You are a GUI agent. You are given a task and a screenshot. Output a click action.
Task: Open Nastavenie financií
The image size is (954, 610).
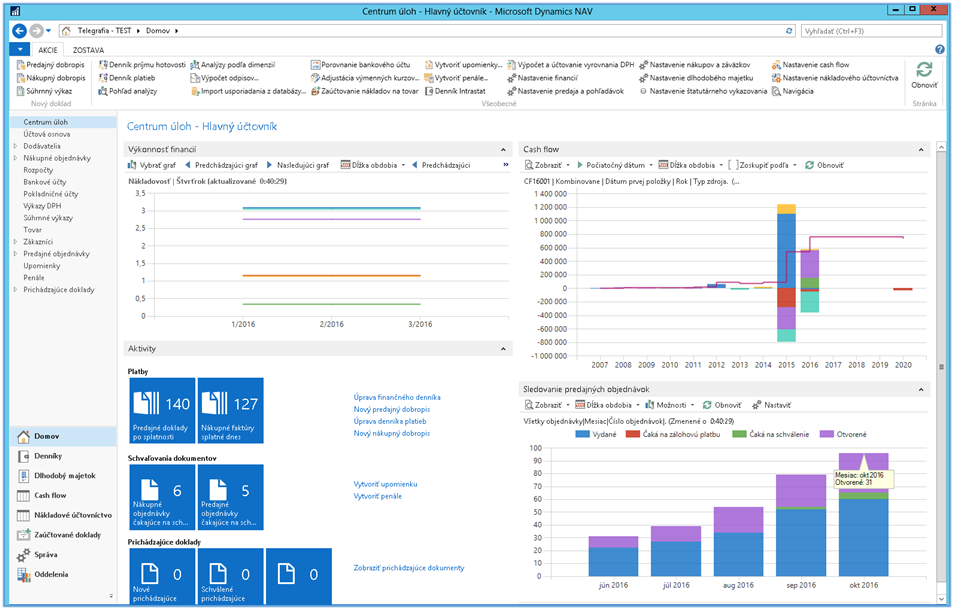[542, 78]
